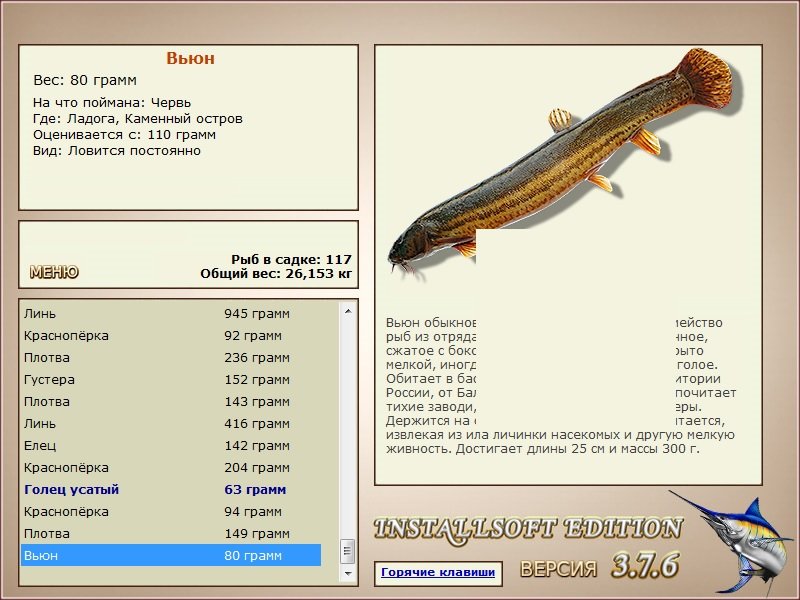Select the Краснопёрка 204 грамм row
The height and width of the screenshot is (600, 800).
click(x=171, y=467)
